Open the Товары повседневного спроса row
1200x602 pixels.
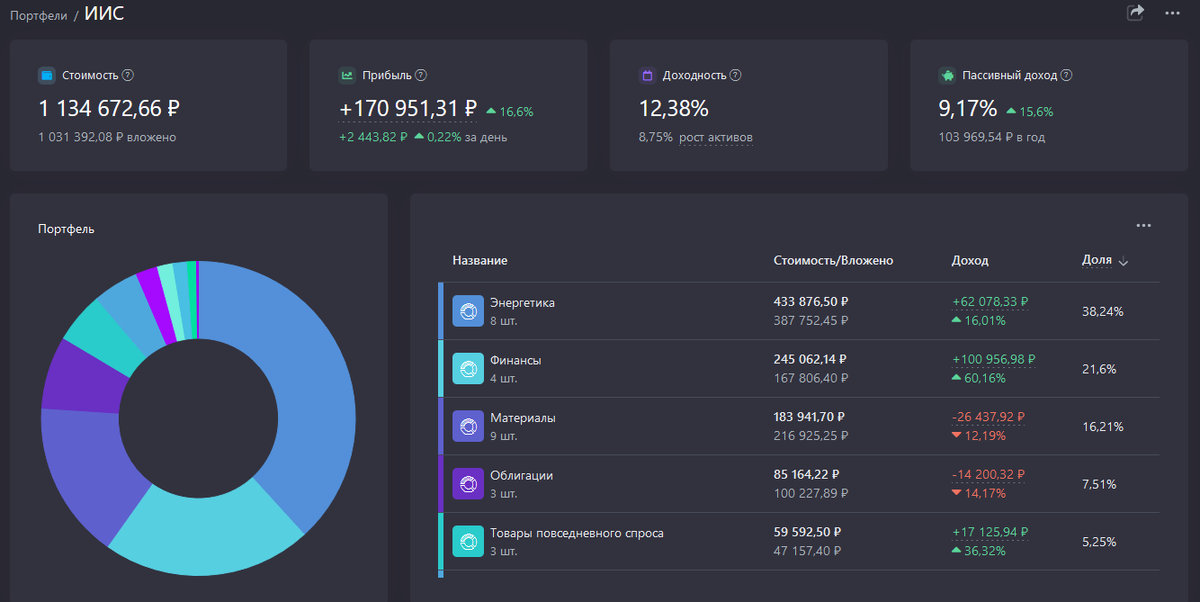(x=799, y=542)
